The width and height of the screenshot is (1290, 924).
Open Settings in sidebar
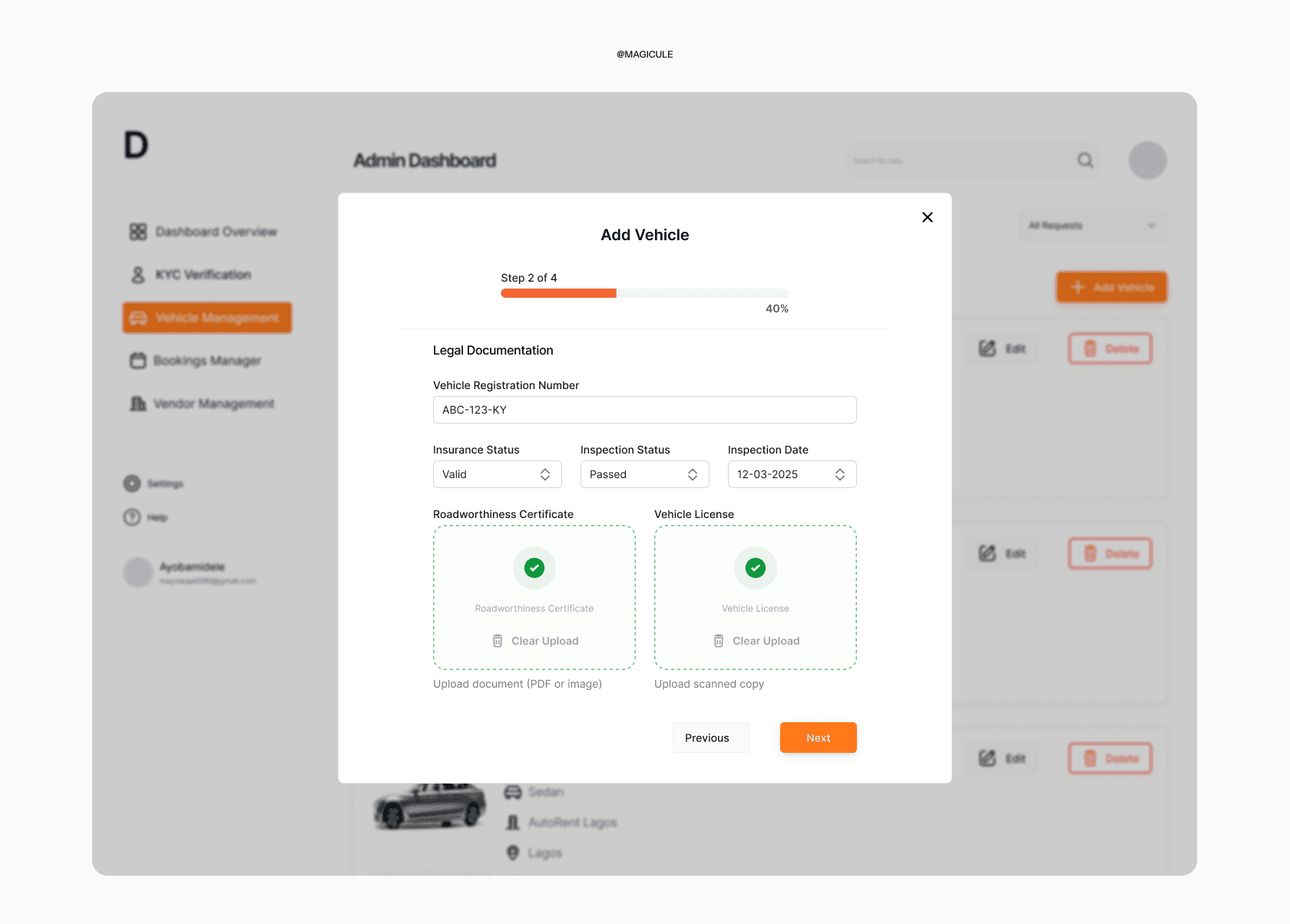(x=154, y=483)
